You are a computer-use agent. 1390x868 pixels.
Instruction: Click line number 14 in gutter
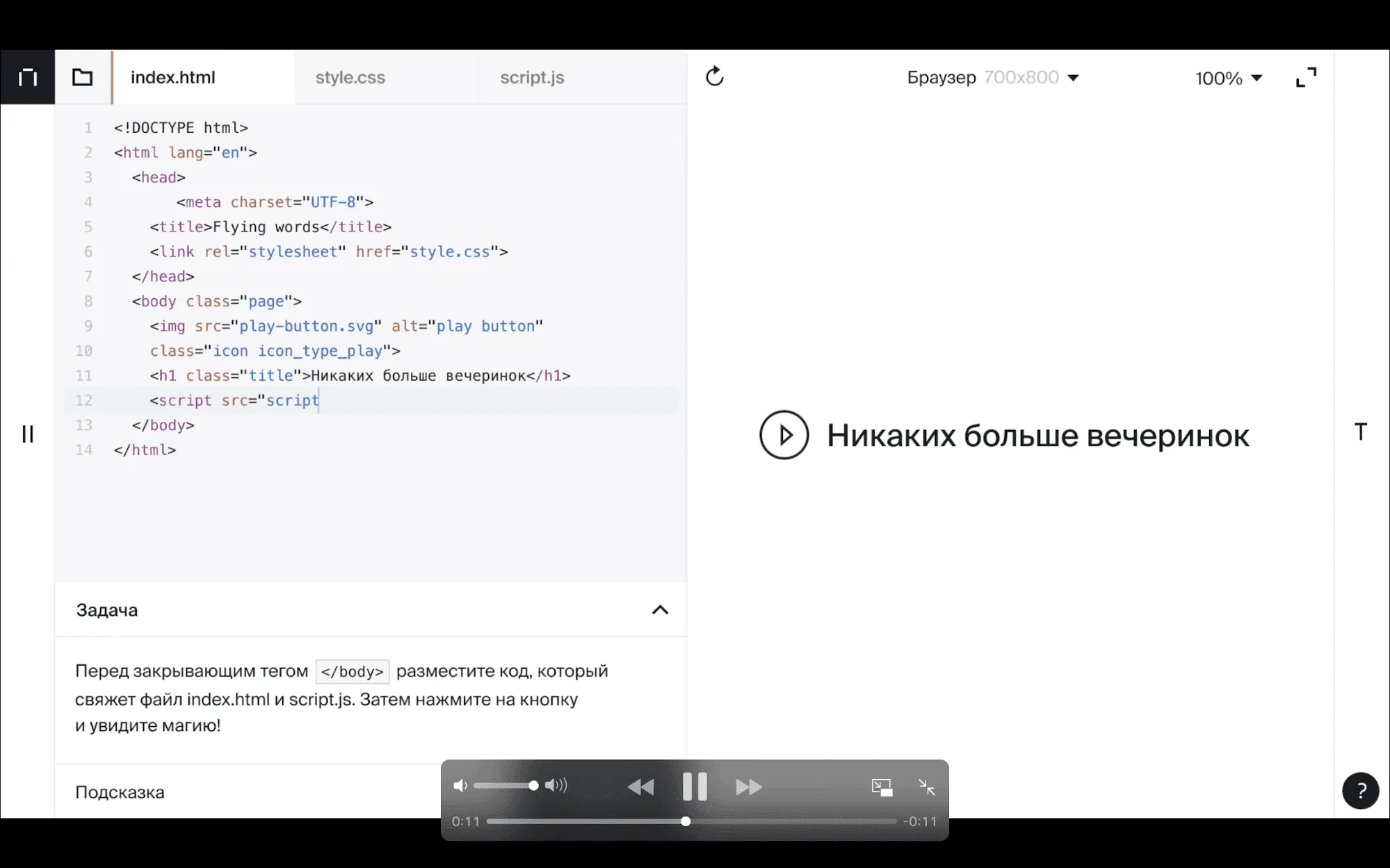[x=84, y=450]
